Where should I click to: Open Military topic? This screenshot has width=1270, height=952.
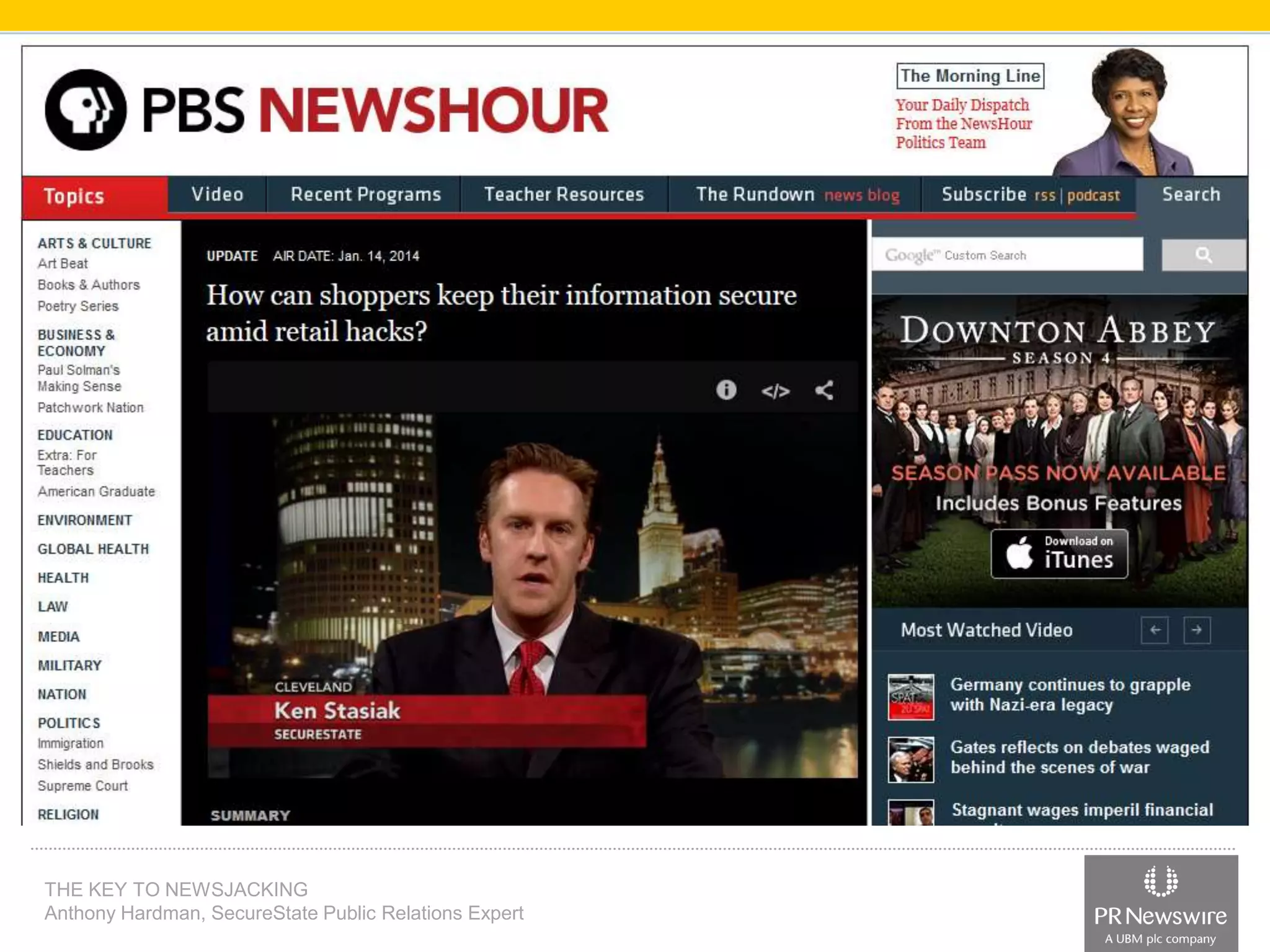click(x=69, y=666)
